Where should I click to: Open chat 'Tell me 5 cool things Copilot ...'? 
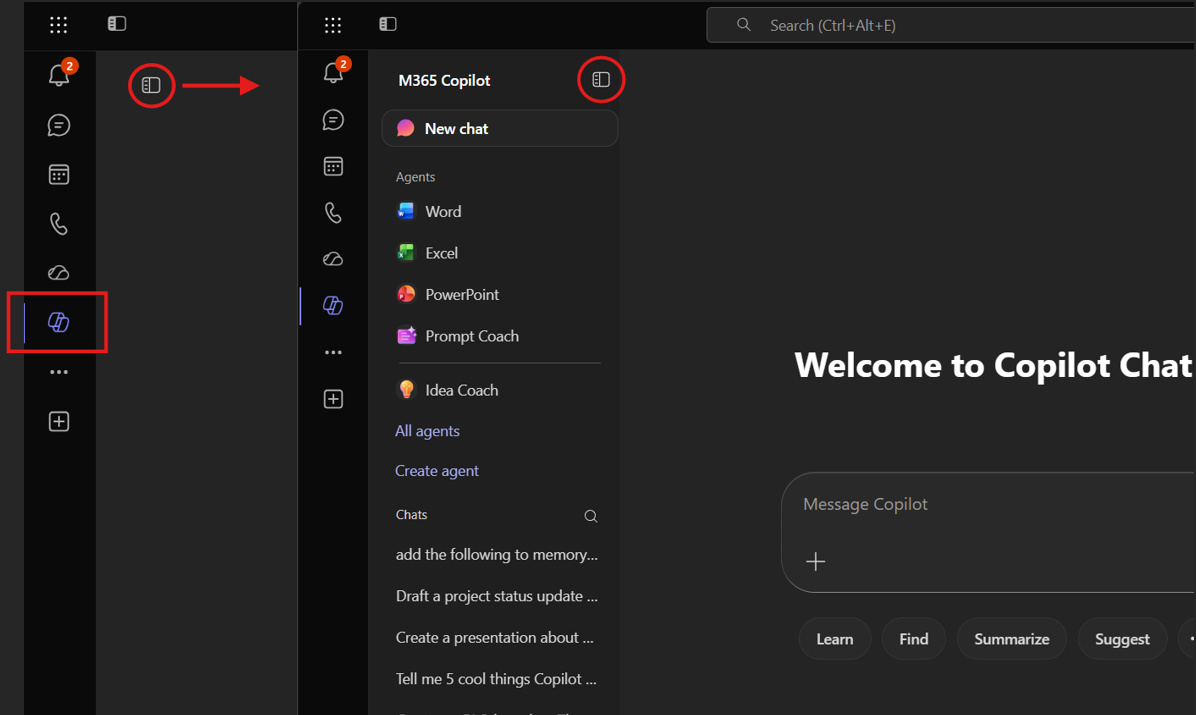point(497,679)
